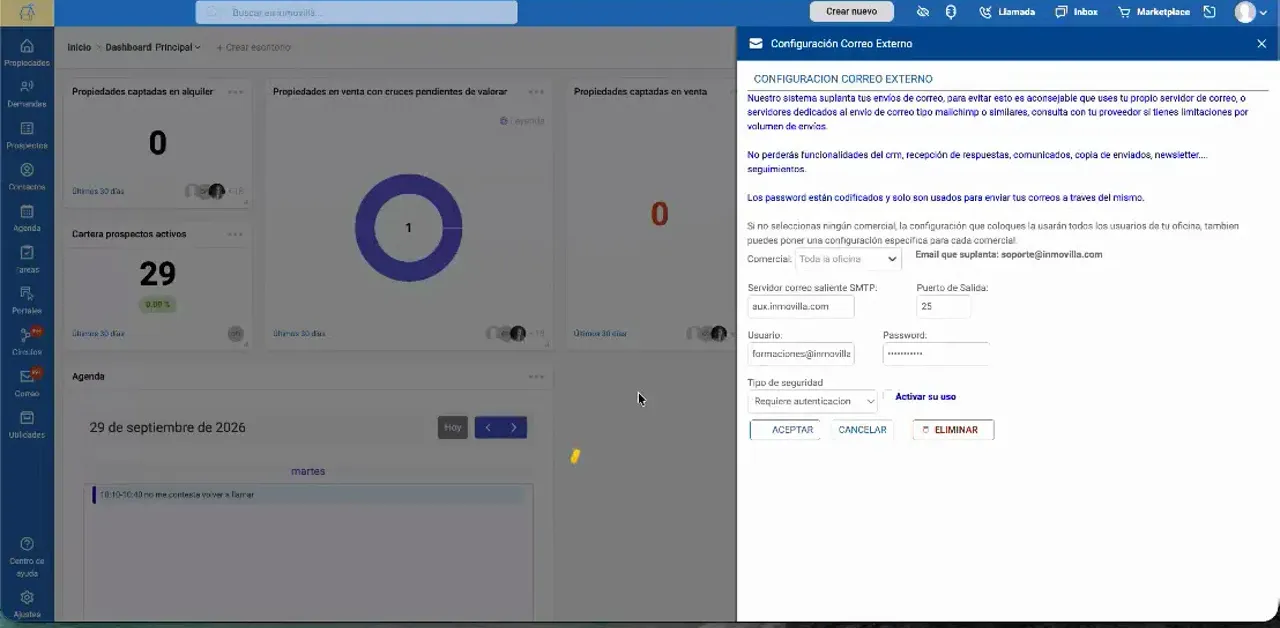Image resolution: width=1280 pixels, height=628 pixels.
Task: Open the Comercial dropdown Toda la oficina
Action: pyautogui.click(x=848, y=259)
